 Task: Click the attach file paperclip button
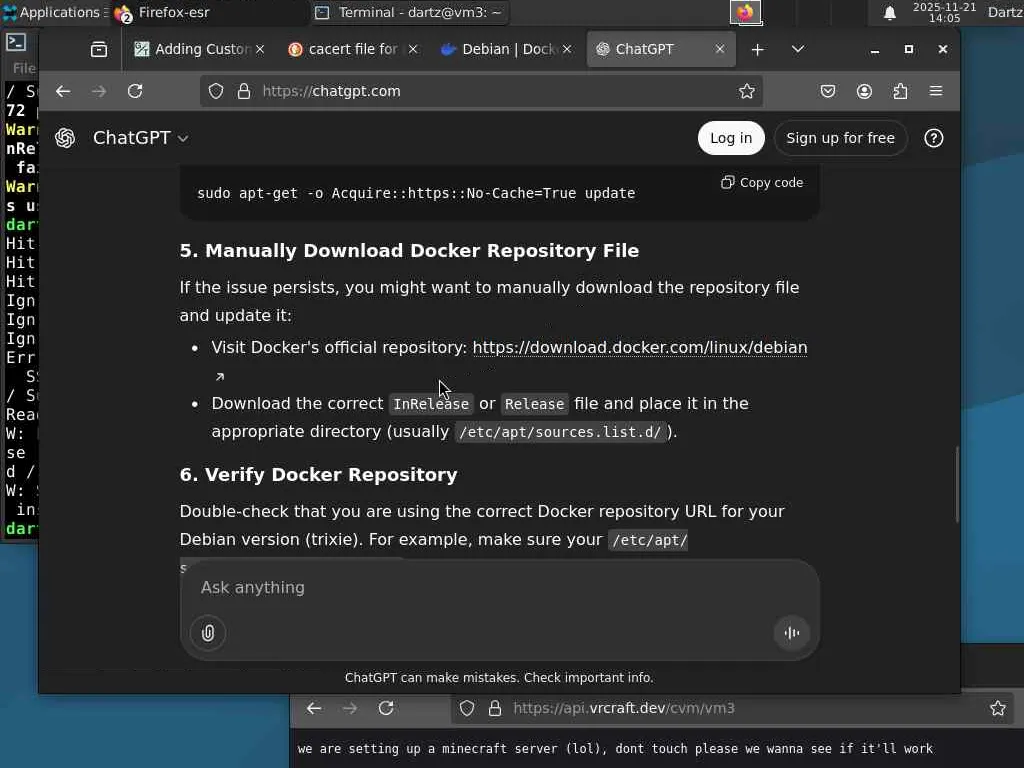click(x=208, y=632)
